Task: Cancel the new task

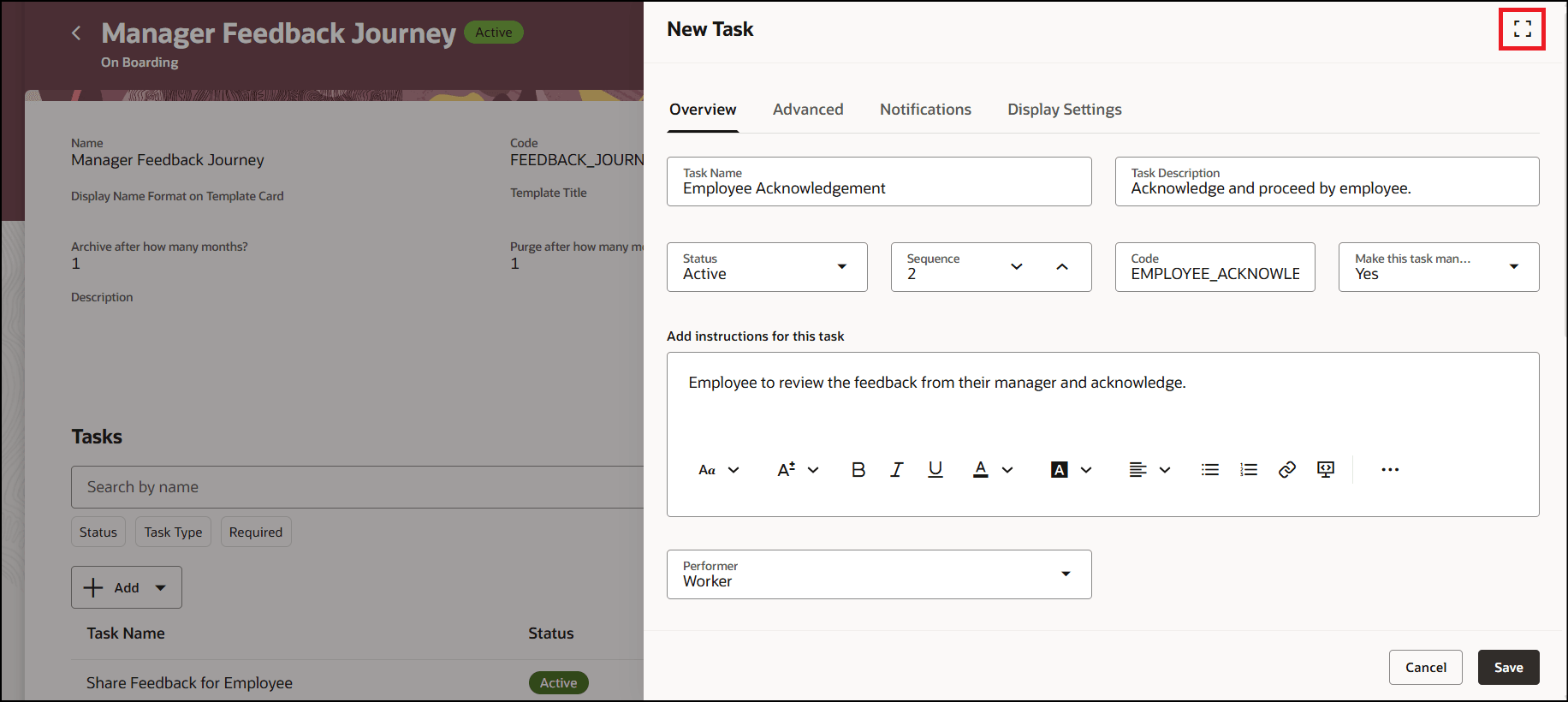Action: 1426,667
